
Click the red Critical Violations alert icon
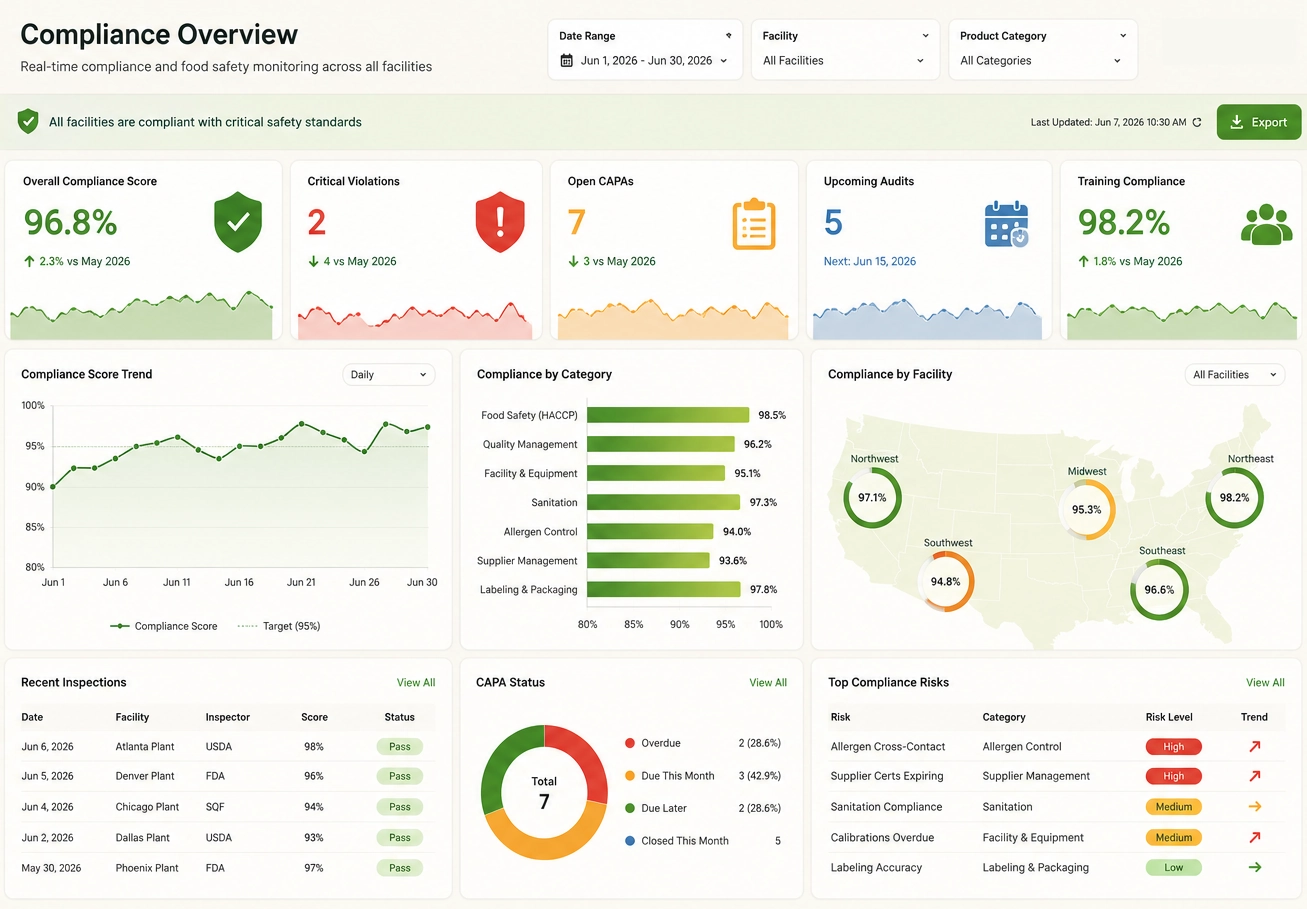click(500, 222)
